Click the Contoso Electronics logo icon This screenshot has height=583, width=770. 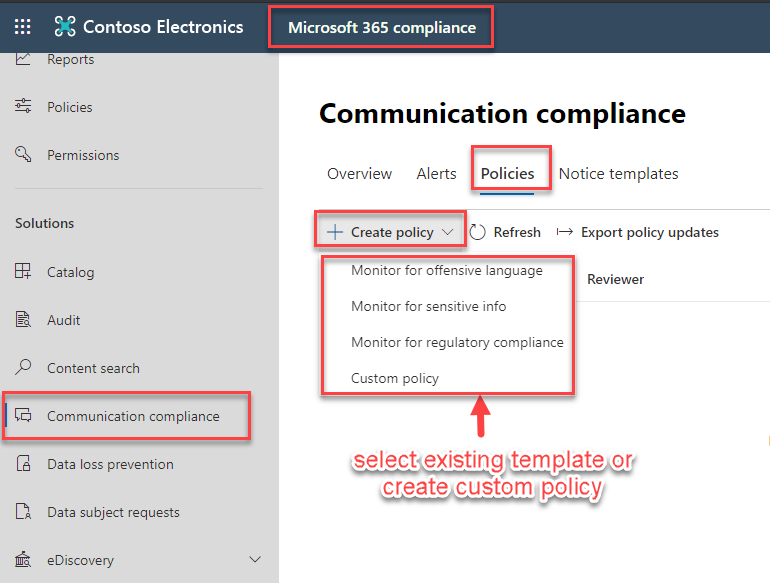coord(65,27)
